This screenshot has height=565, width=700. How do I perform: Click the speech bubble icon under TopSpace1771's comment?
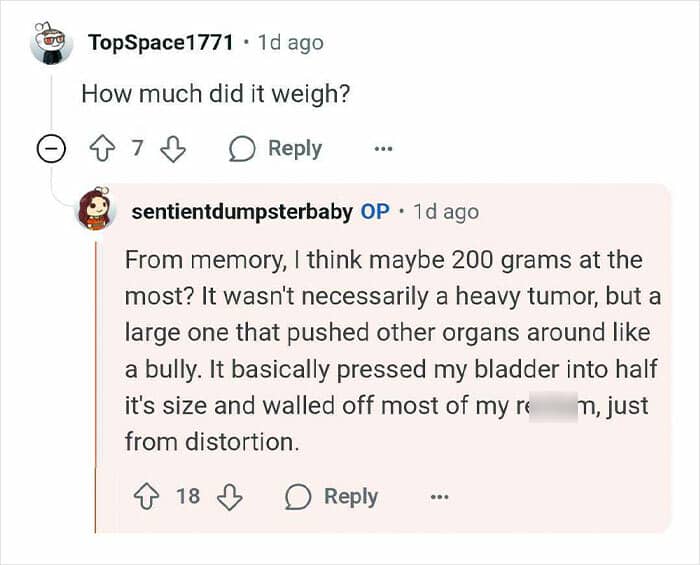tap(242, 149)
